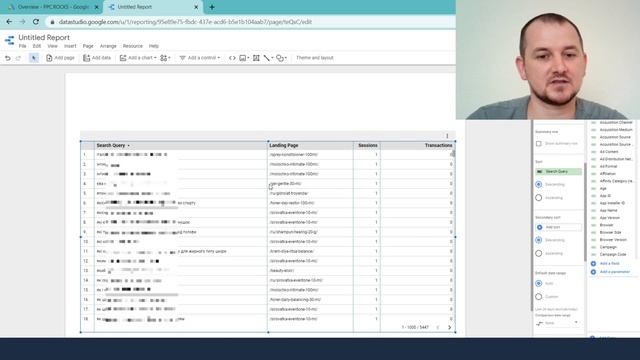Open the table's three-dot options menu
The image size is (640, 360).
[447, 136]
